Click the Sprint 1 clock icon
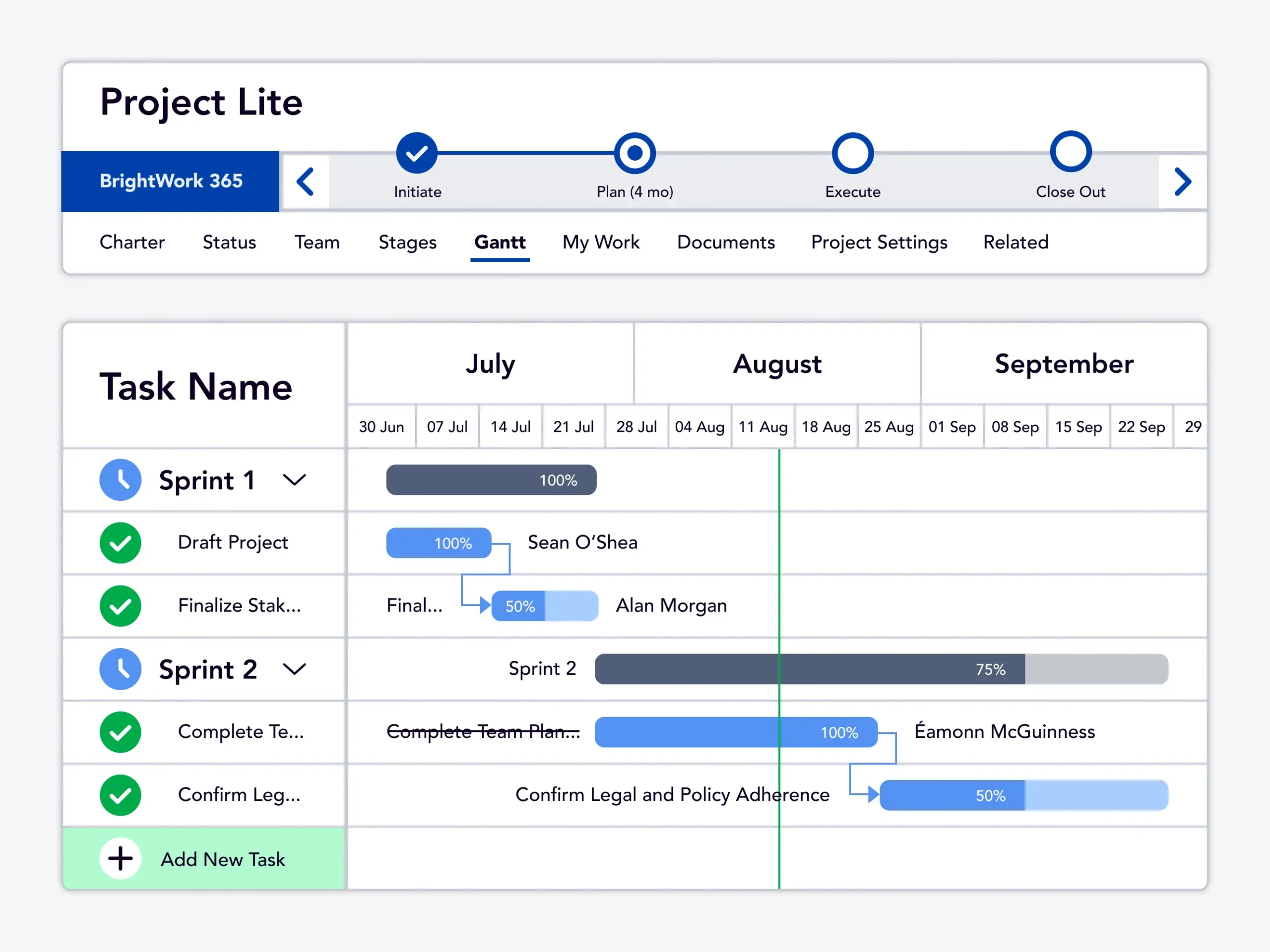1270x952 pixels. 121,480
